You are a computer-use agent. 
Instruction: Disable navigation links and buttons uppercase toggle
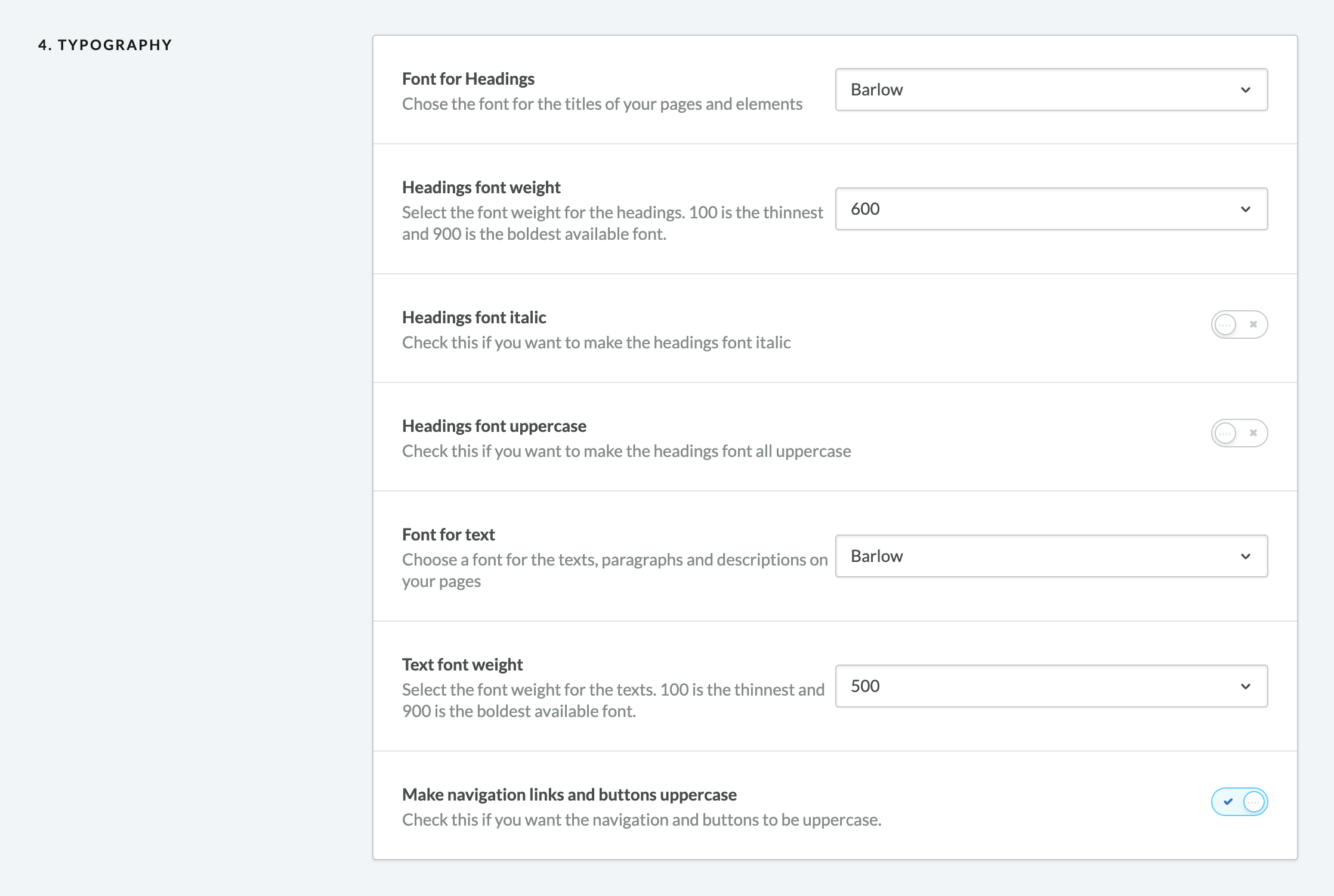pyautogui.click(x=1239, y=802)
